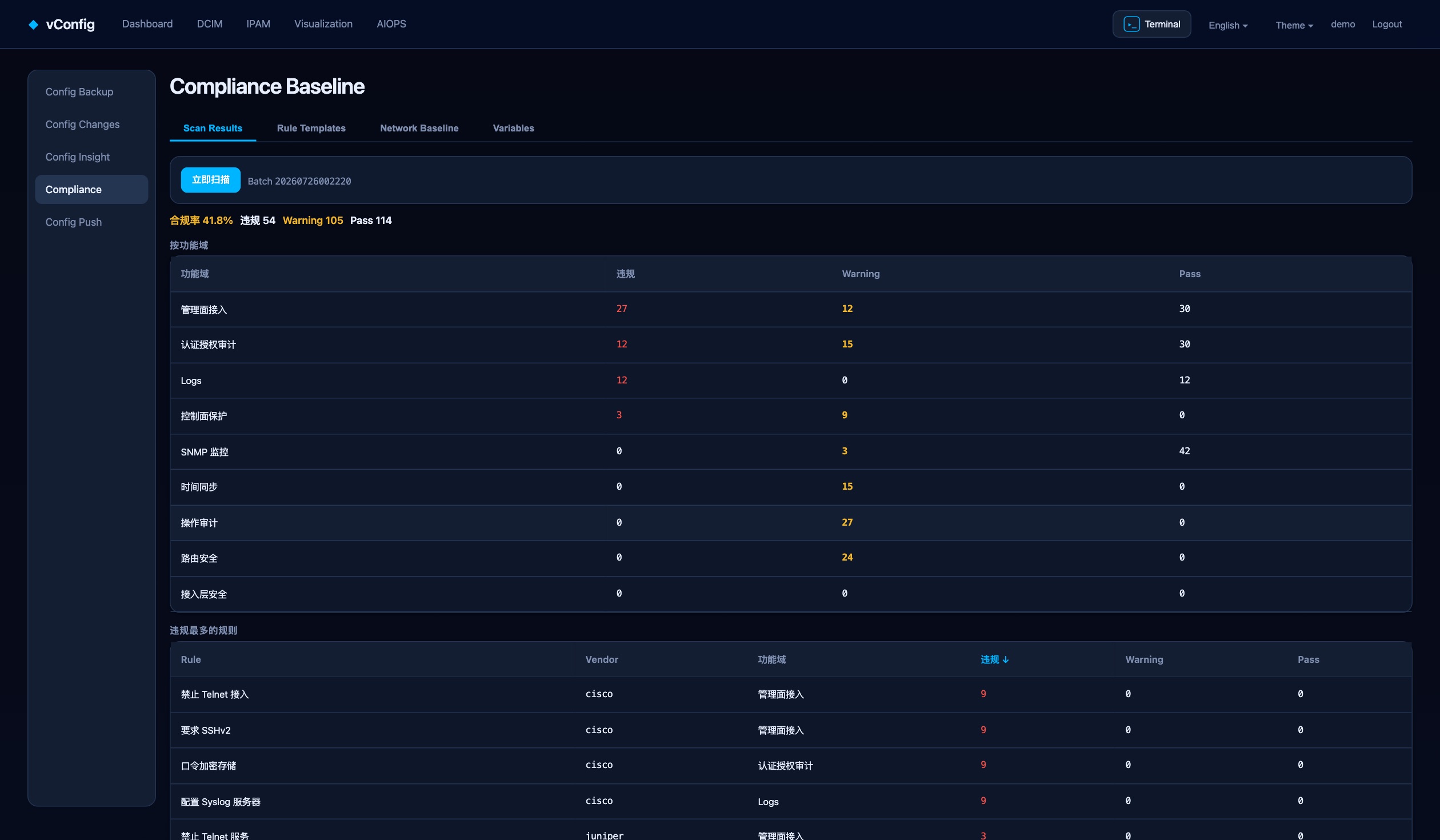
Task: Open the Dashboard menu
Action: point(147,24)
